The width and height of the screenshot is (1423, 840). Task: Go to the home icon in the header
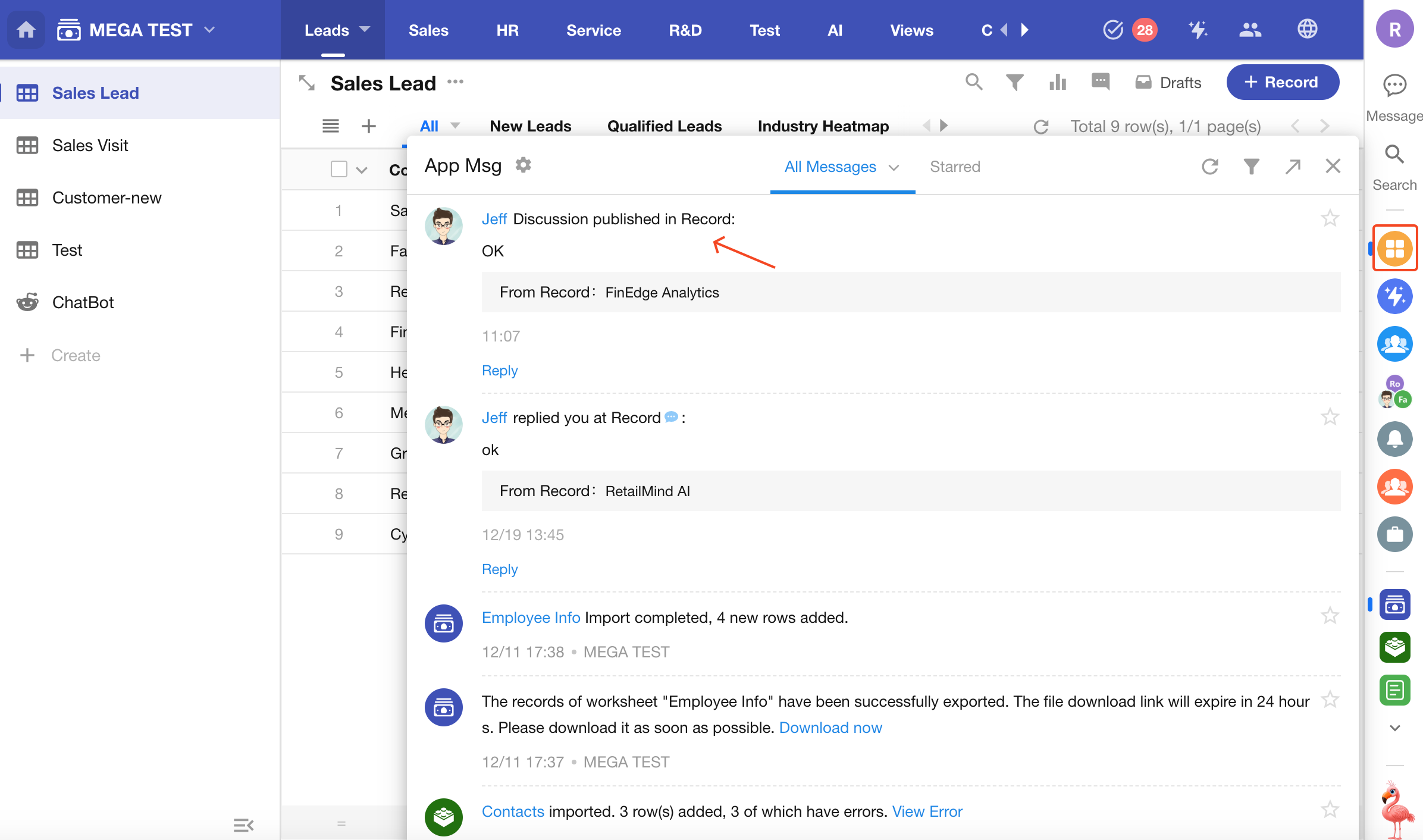[26, 30]
